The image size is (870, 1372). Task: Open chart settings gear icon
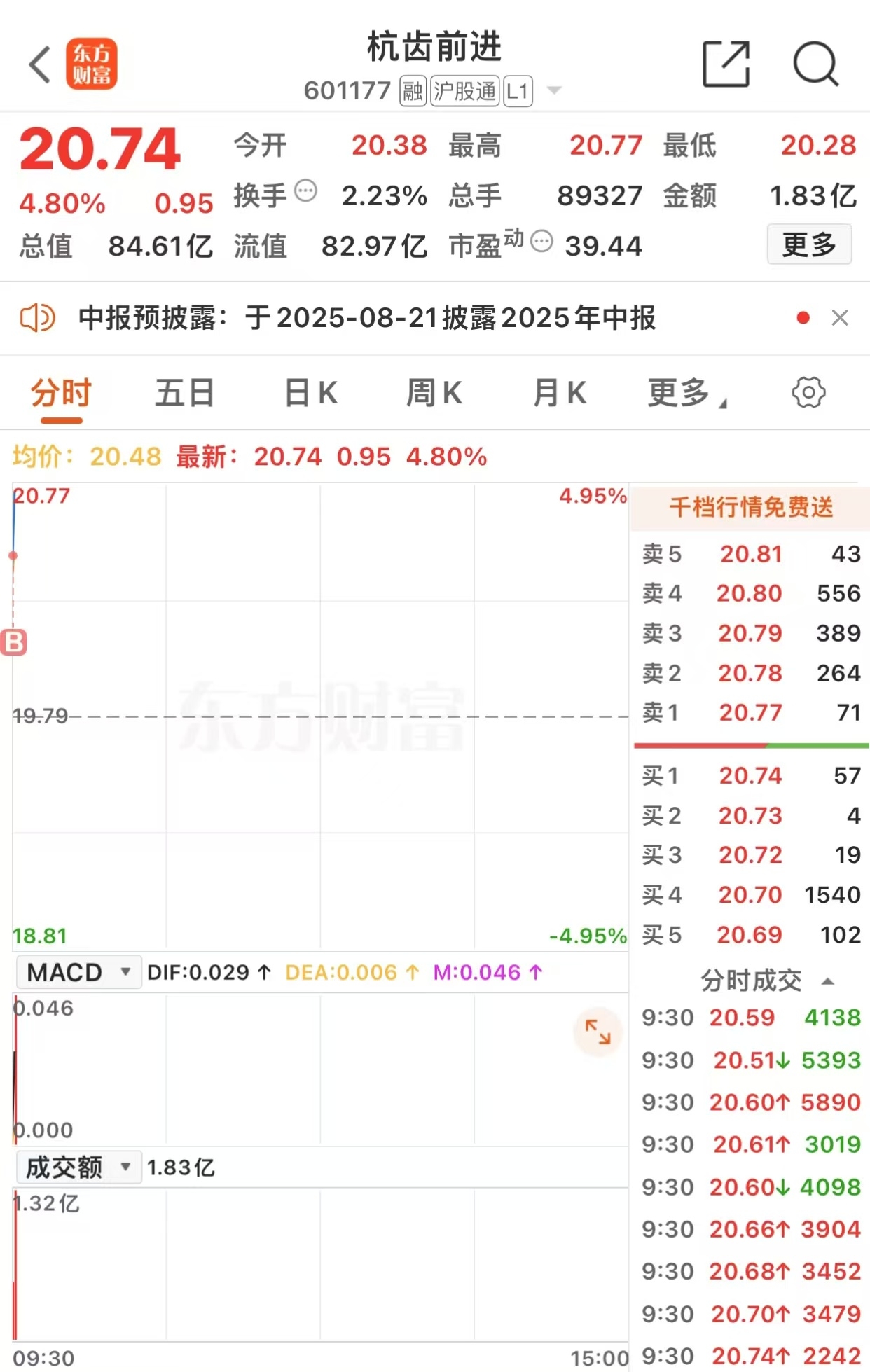pyautogui.click(x=808, y=392)
